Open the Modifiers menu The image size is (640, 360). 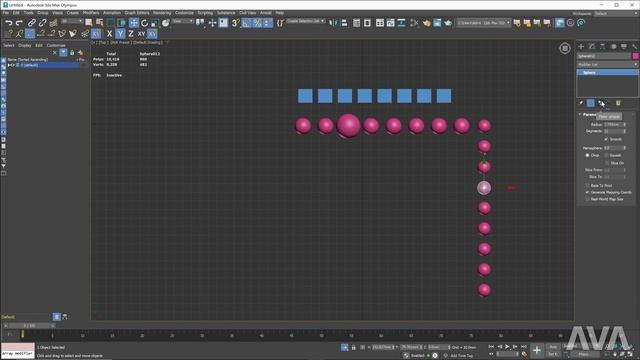91,13
